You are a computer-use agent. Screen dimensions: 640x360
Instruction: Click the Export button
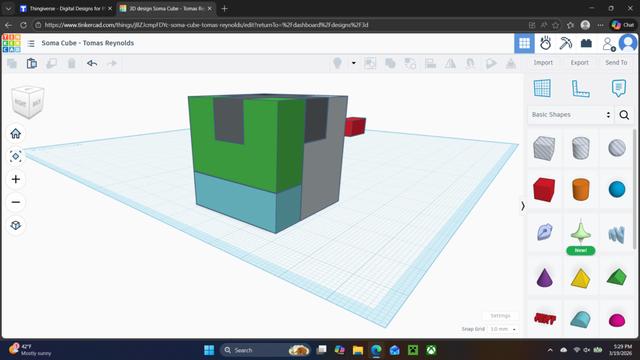click(580, 62)
